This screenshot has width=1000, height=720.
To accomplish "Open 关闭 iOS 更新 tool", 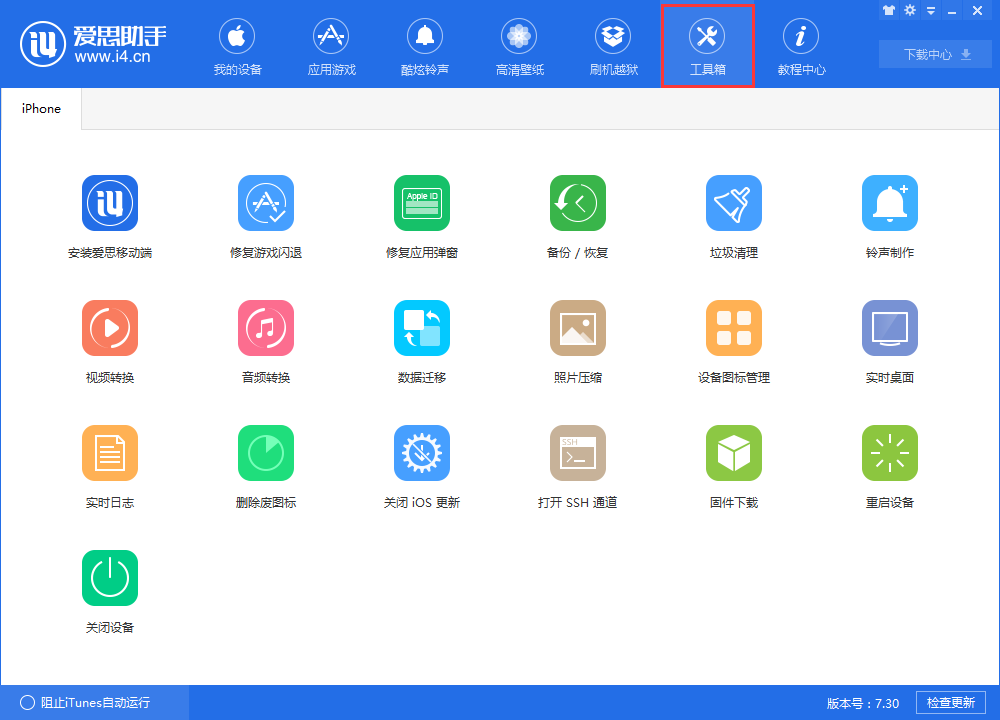I will click(422, 453).
